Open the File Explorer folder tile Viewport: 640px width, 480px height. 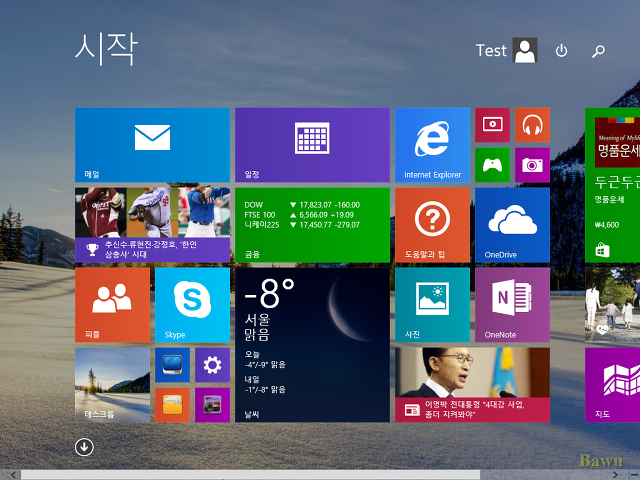coord(172,405)
